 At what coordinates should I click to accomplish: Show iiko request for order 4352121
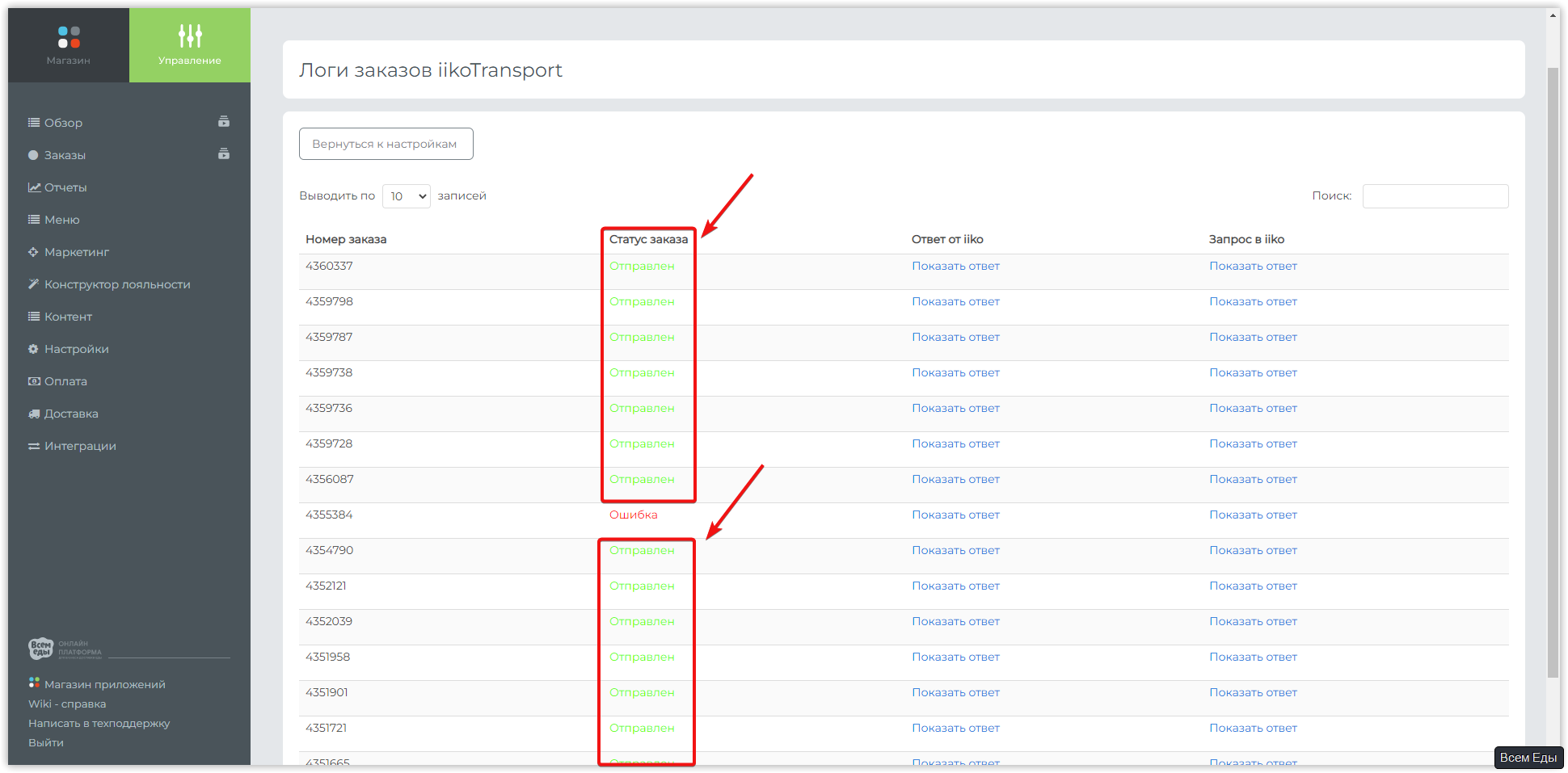pyautogui.click(x=1253, y=586)
